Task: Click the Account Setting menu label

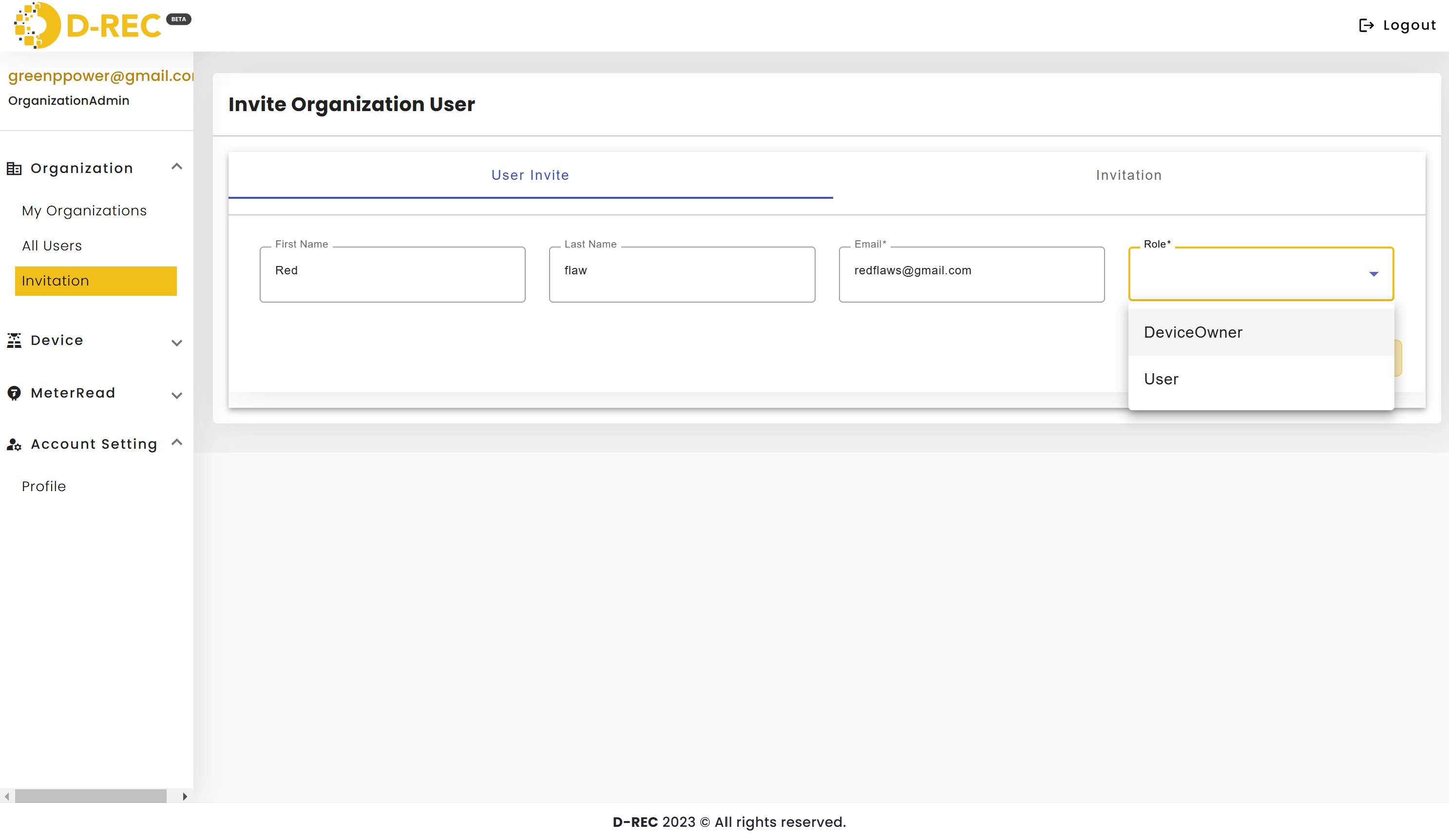Action: click(x=94, y=444)
